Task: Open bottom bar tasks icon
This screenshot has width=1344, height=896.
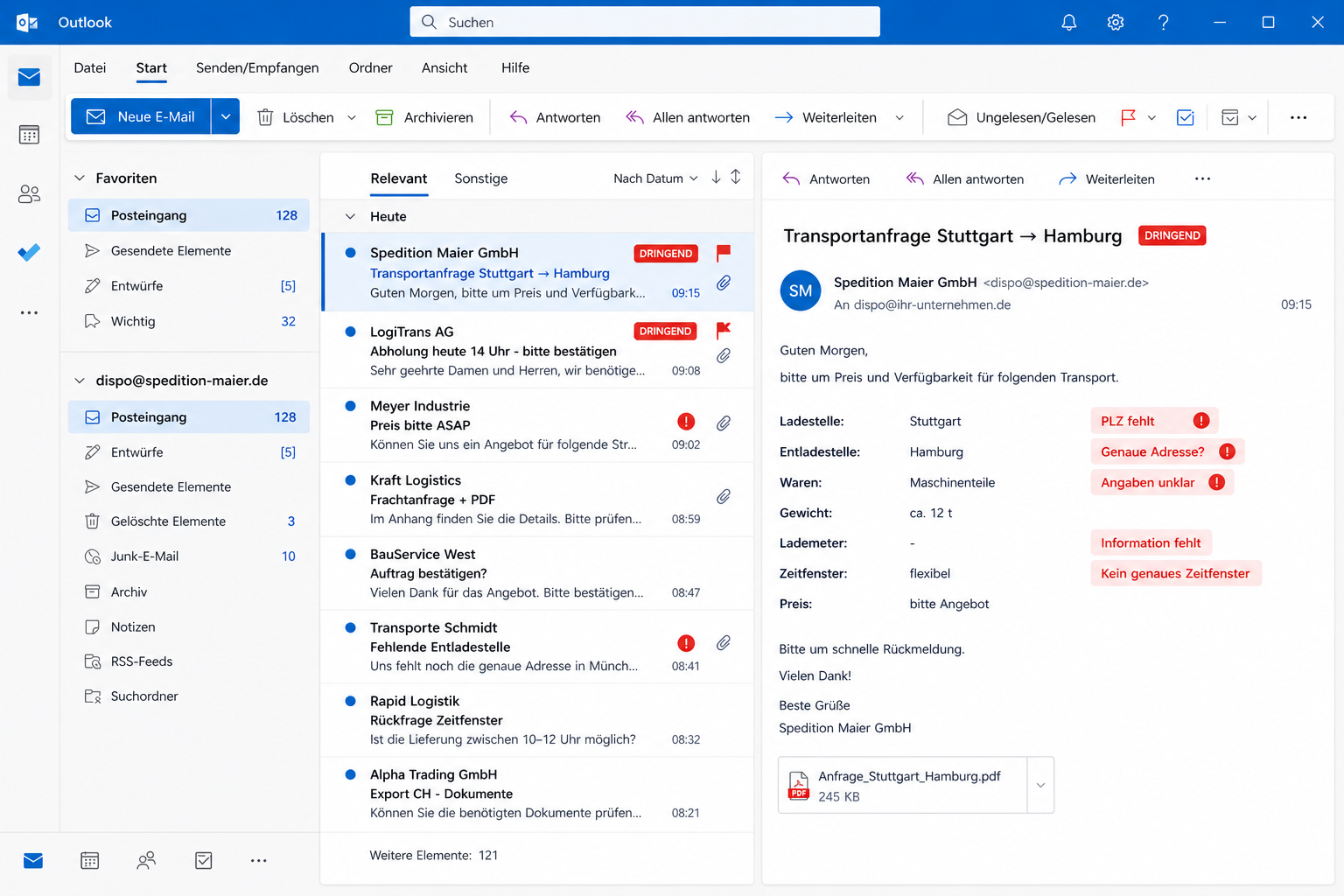Action: point(203,861)
